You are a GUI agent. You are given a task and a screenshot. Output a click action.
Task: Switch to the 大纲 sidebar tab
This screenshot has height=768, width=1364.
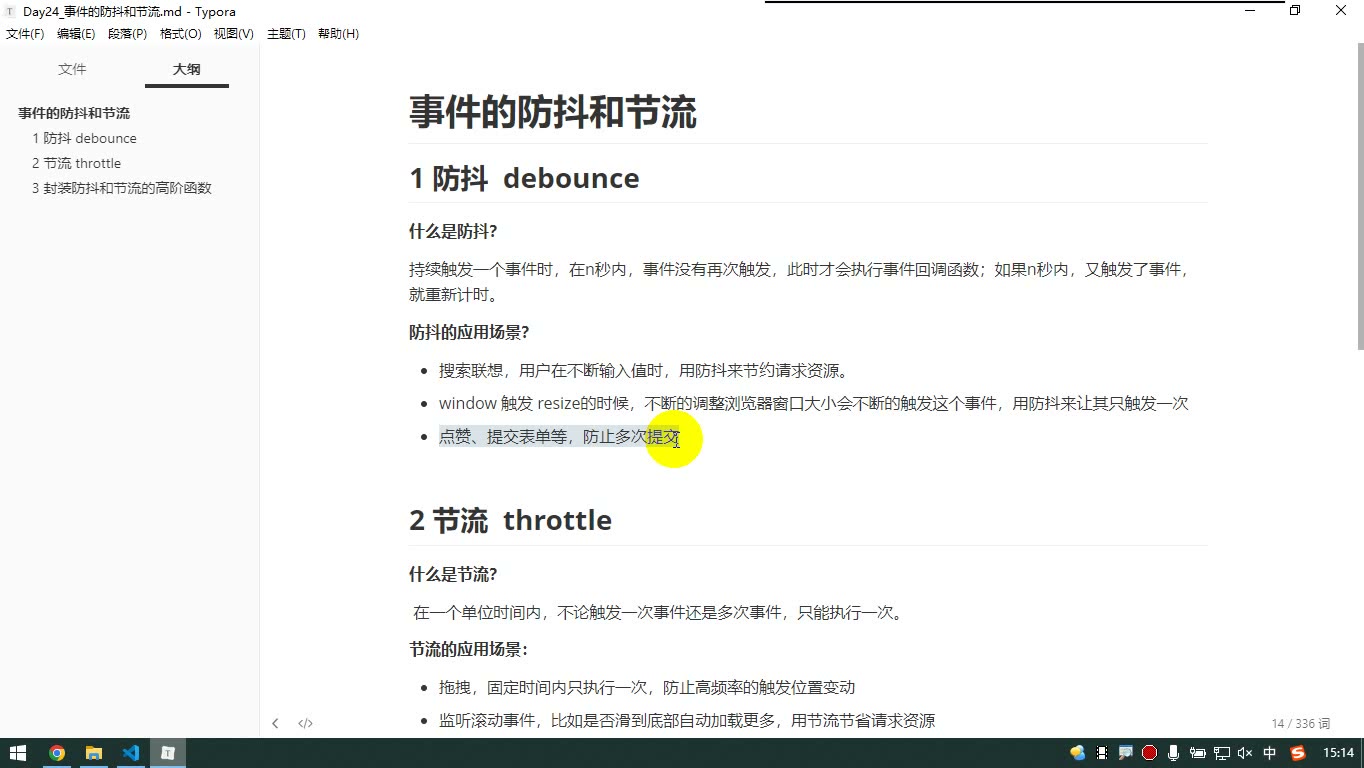tap(187, 69)
